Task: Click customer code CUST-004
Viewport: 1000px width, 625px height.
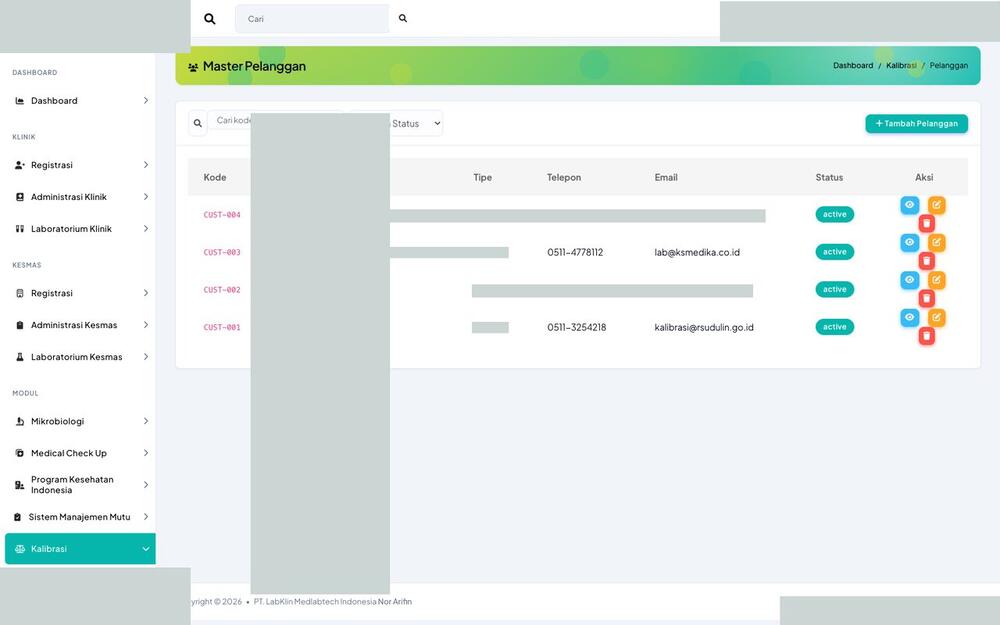Action: (x=222, y=215)
